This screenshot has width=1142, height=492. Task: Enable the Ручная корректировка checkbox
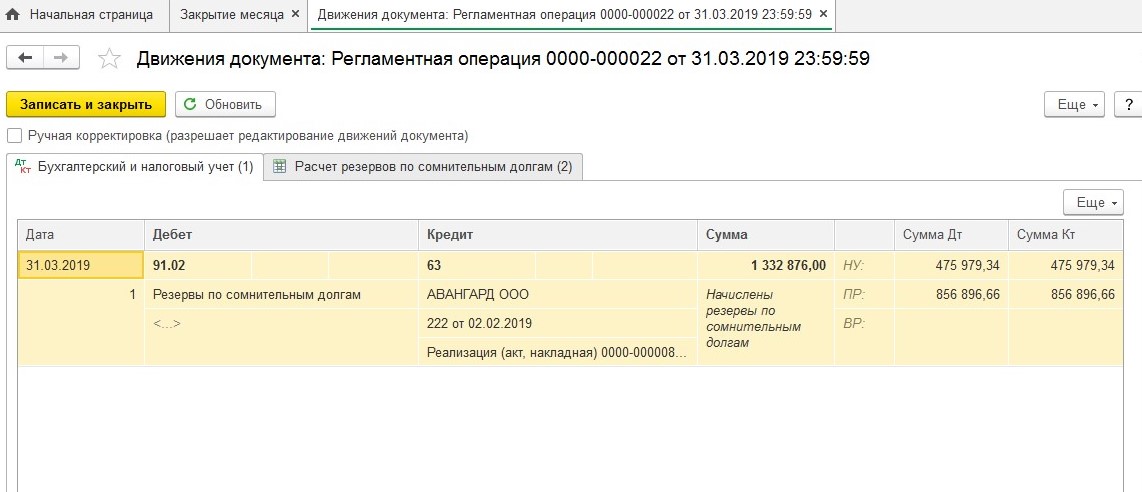tap(15, 135)
